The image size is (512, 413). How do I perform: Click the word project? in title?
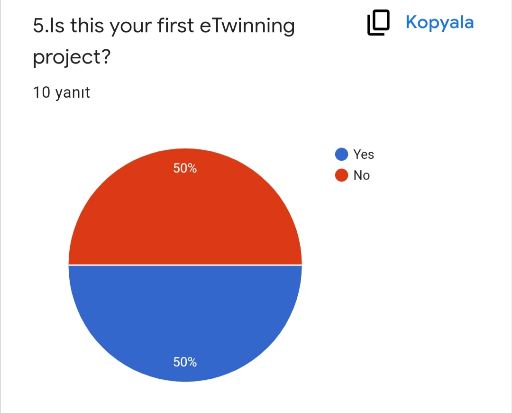pyautogui.click(x=72, y=57)
